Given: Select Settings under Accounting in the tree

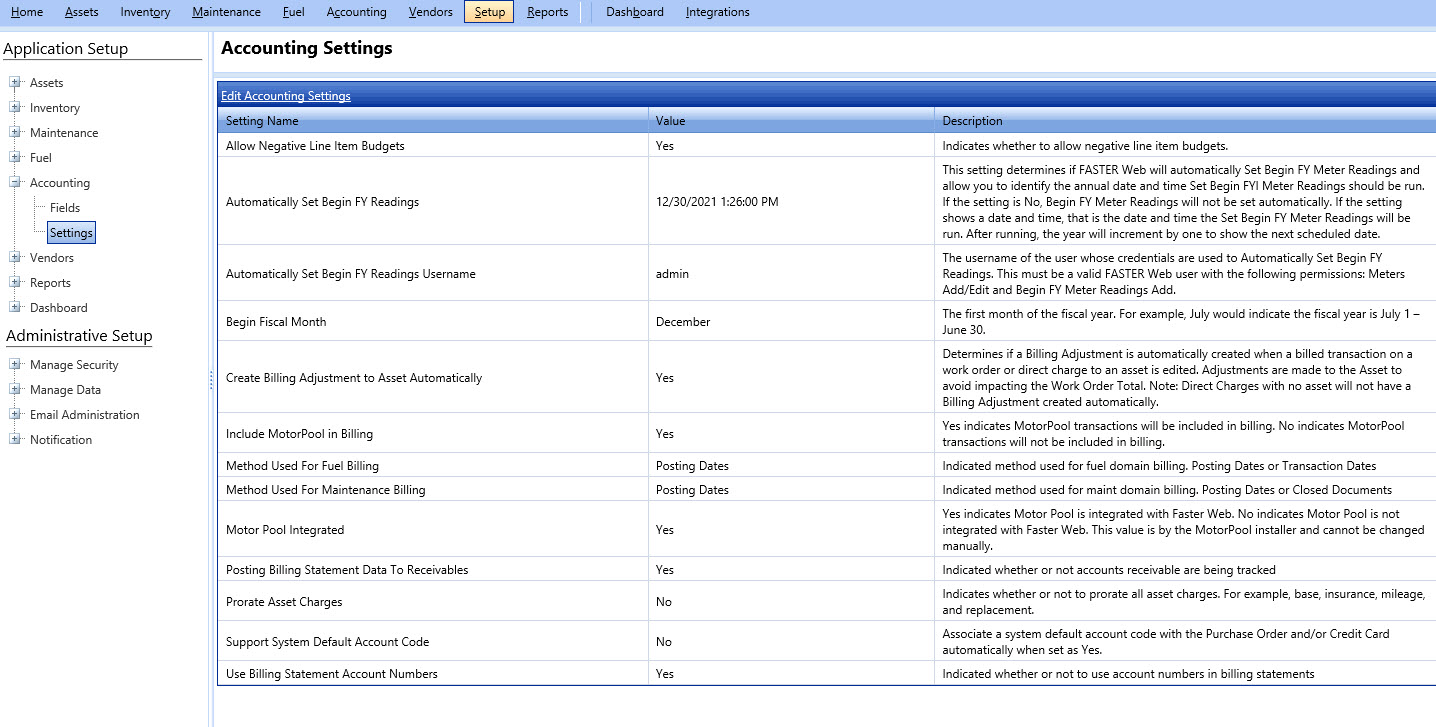Looking at the screenshot, I should pyautogui.click(x=71, y=232).
